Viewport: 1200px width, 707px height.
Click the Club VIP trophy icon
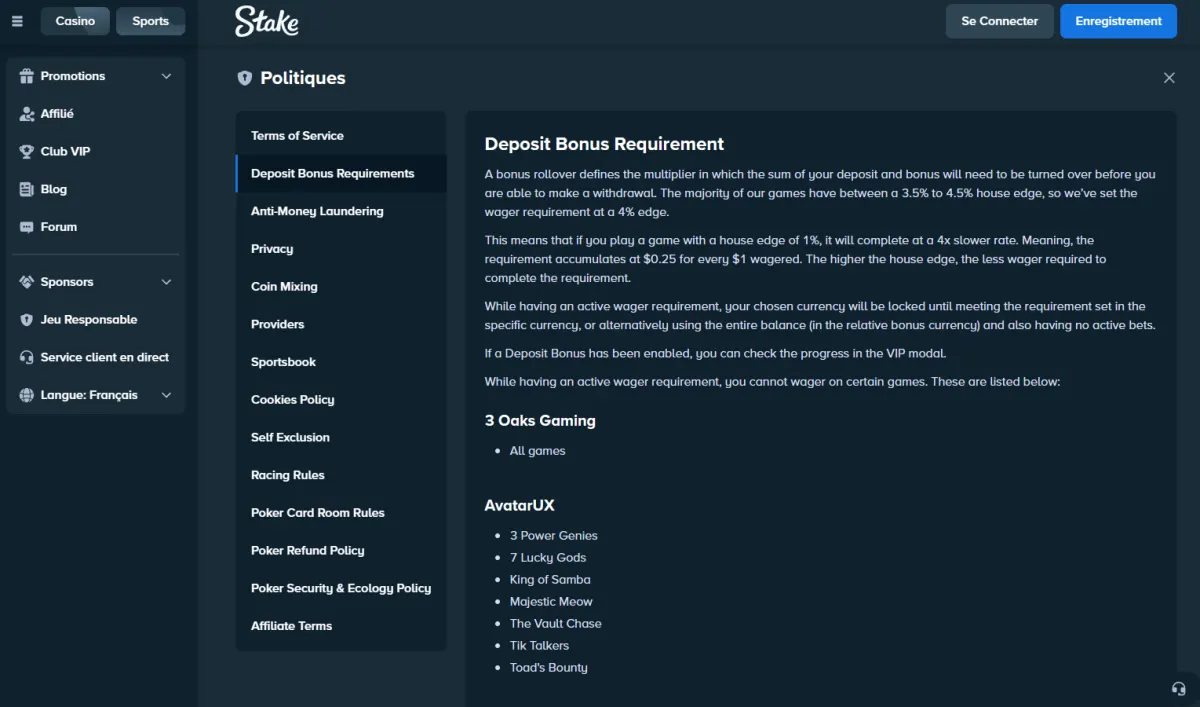click(x=27, y=152)
